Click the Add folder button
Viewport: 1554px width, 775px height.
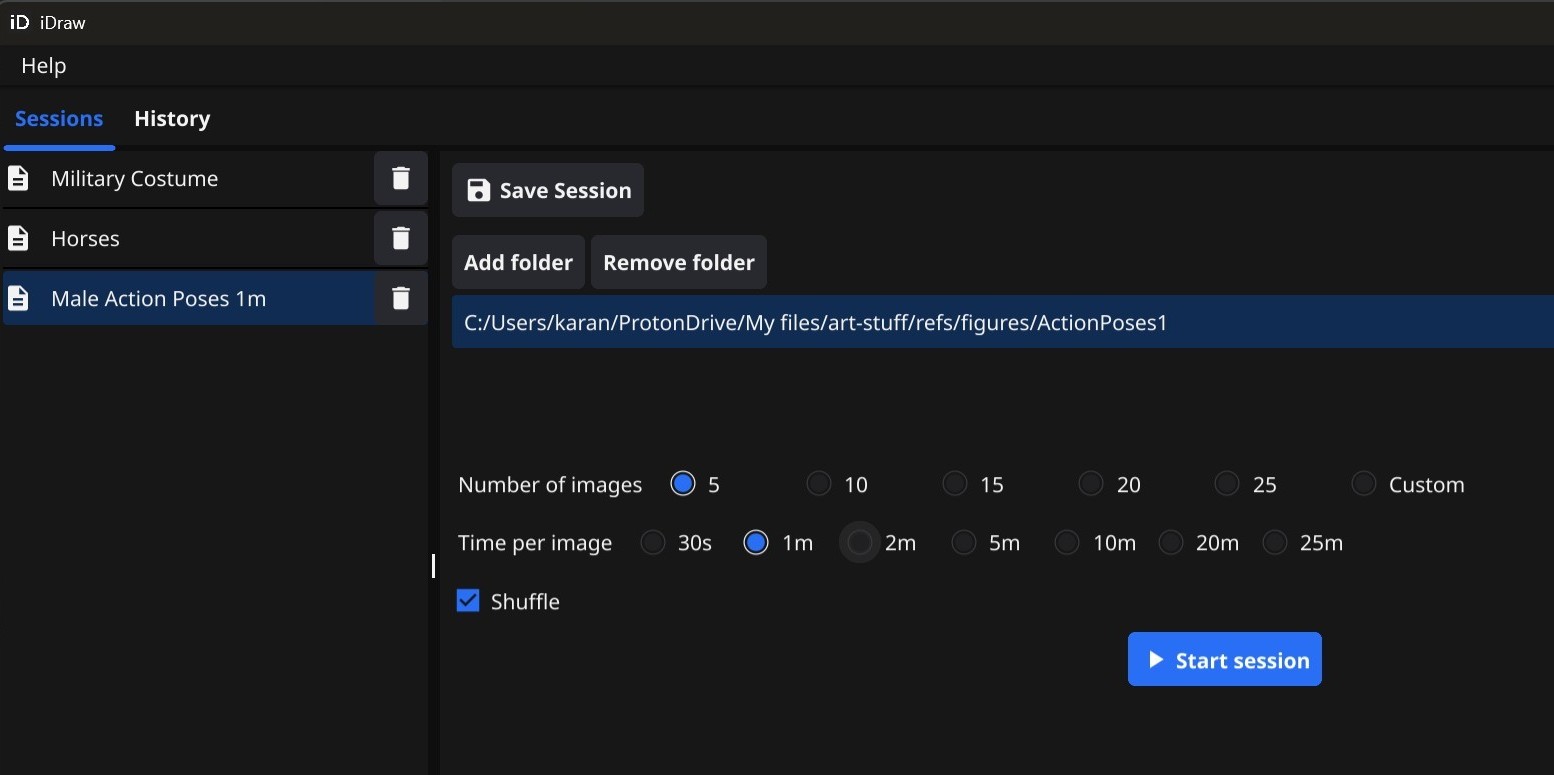(517, 262)
